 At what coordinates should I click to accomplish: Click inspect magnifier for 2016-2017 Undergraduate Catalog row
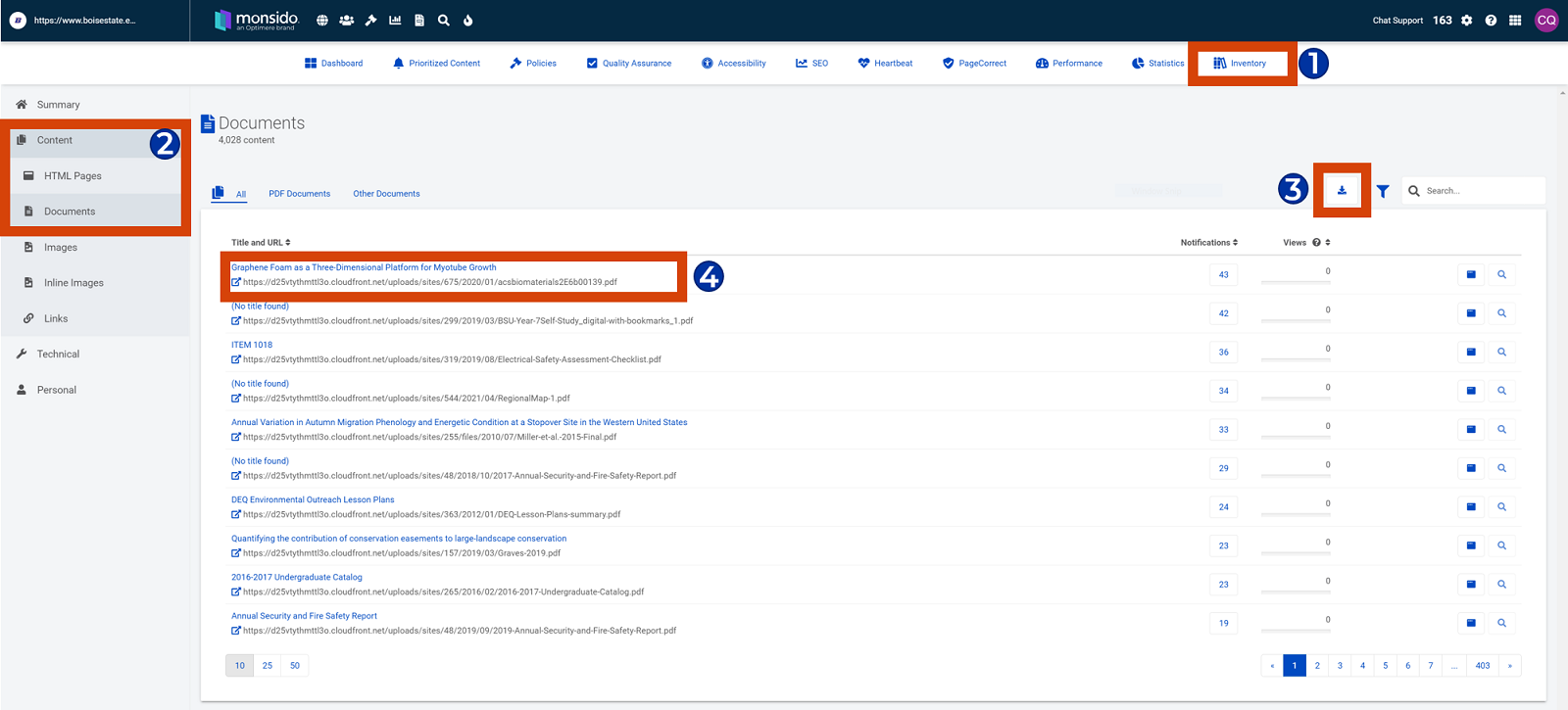(x=1501, y=585)
